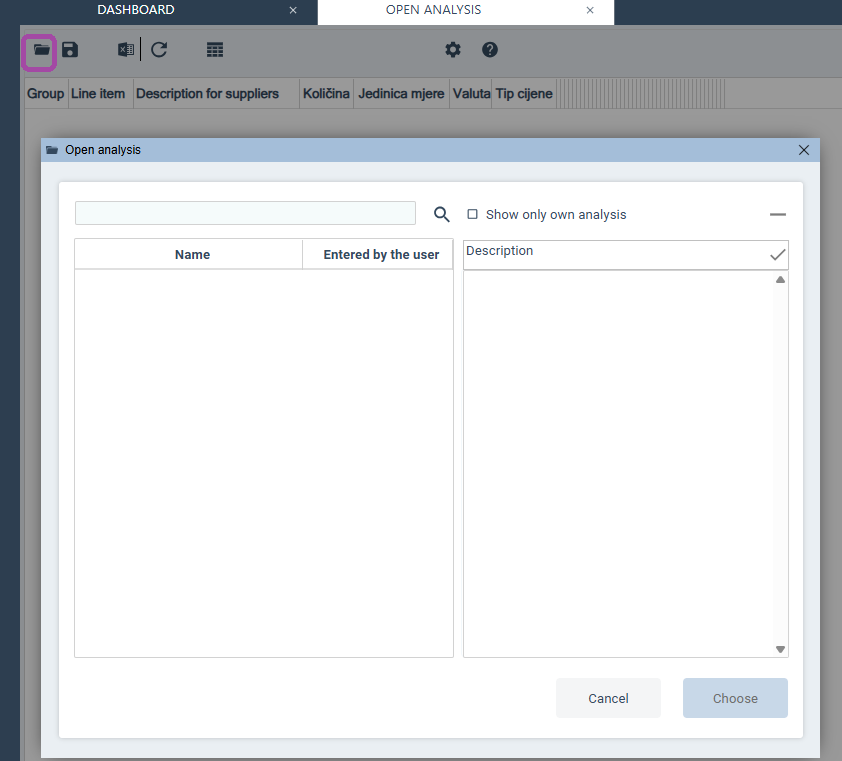Open help with the question mark icon
This screenshot has width=842, height=761.
point(490,50)
